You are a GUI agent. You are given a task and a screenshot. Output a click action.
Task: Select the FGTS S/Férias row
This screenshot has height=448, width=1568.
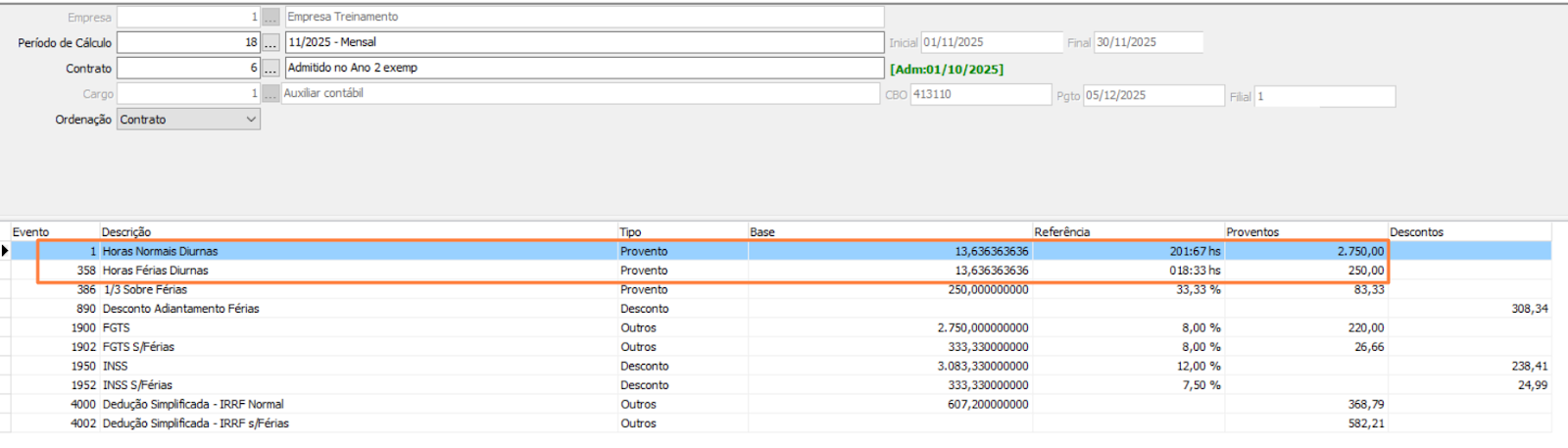[x=138, y=347]
